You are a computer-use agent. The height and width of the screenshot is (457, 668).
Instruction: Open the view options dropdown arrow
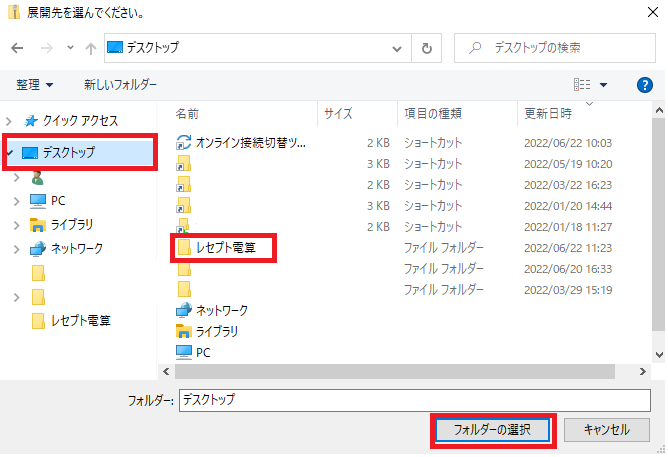tap(603, 85)
